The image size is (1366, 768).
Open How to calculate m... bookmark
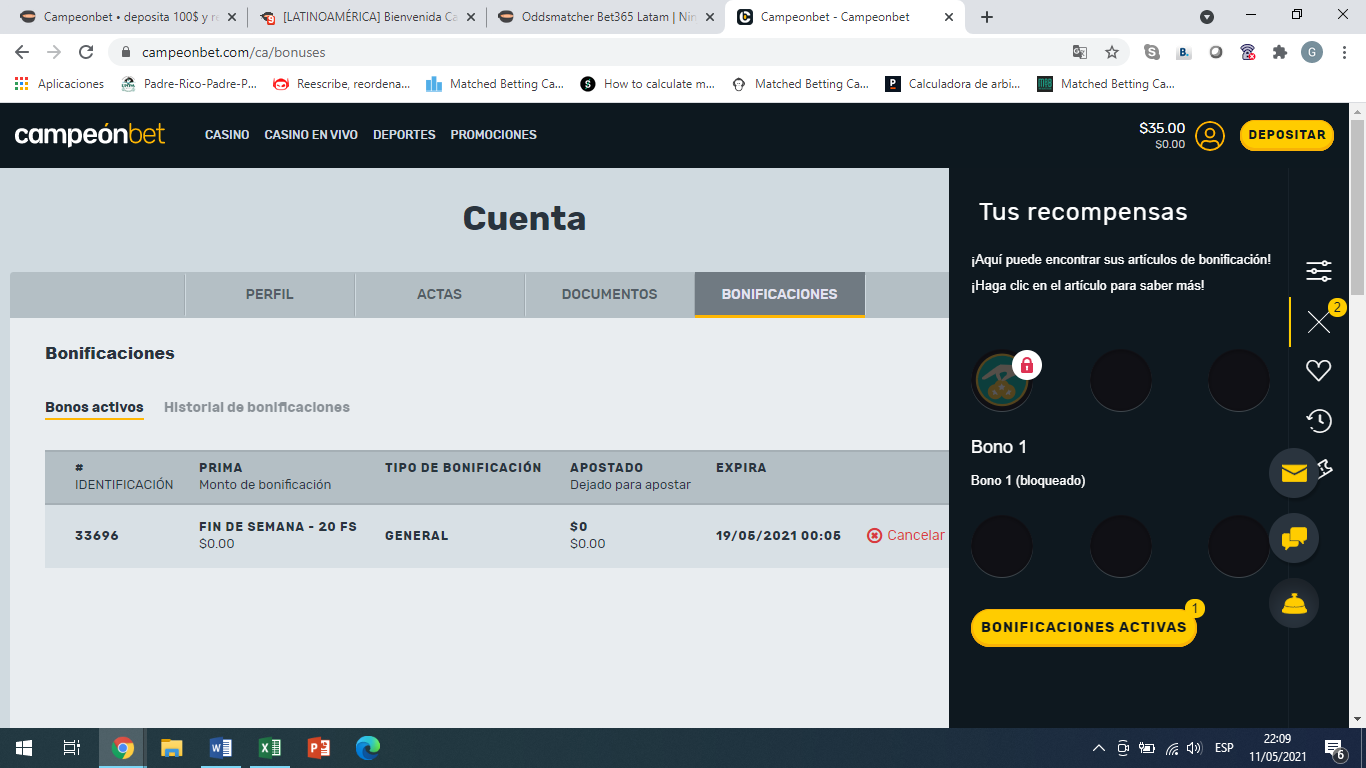coord(648,84)
